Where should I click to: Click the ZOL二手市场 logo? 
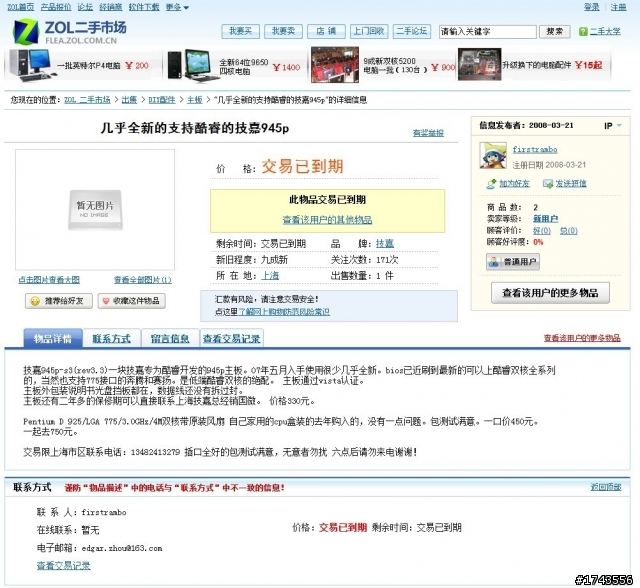[69, 31]
